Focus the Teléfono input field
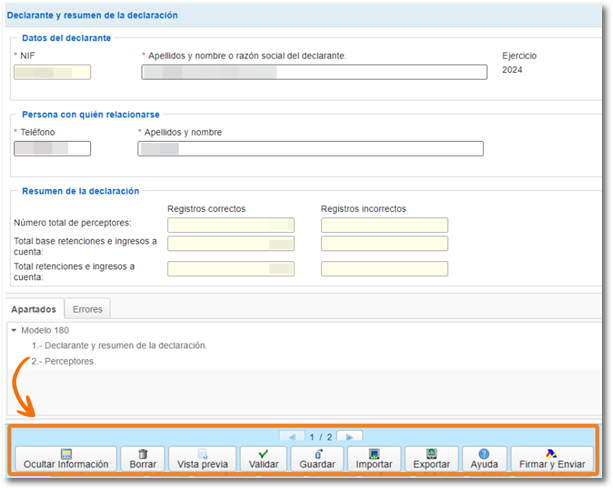This screenshot has height=489, width=613. 53,149
